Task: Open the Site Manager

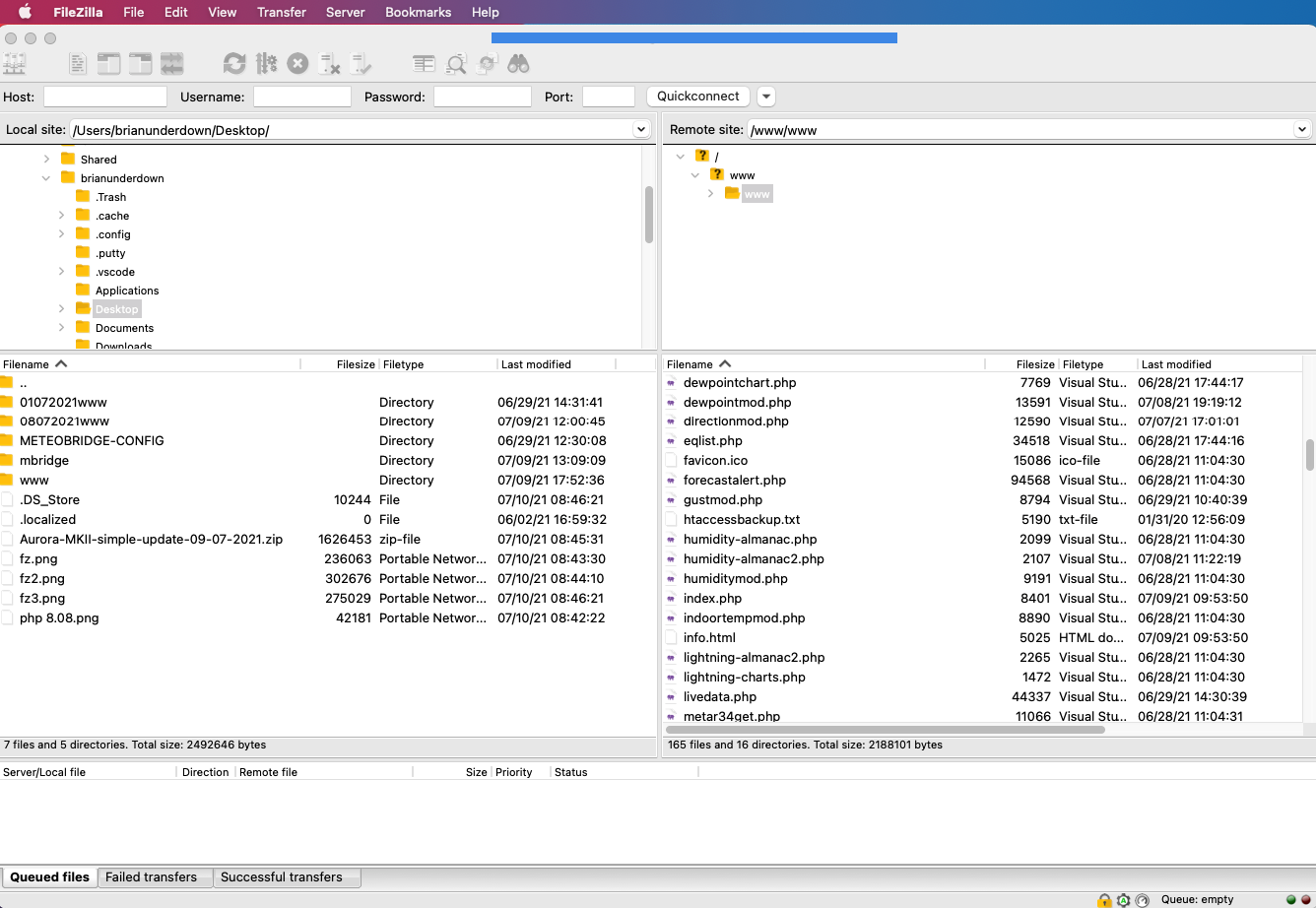Action: tap(15, 64)
